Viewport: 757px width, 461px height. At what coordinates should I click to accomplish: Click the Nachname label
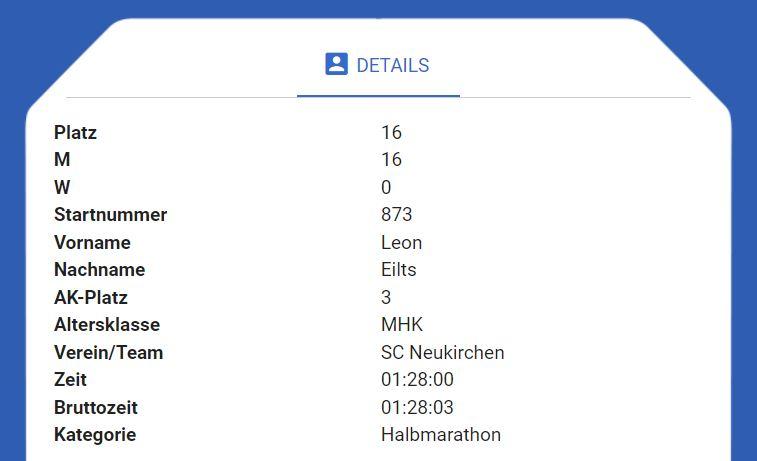coord(99,269)
